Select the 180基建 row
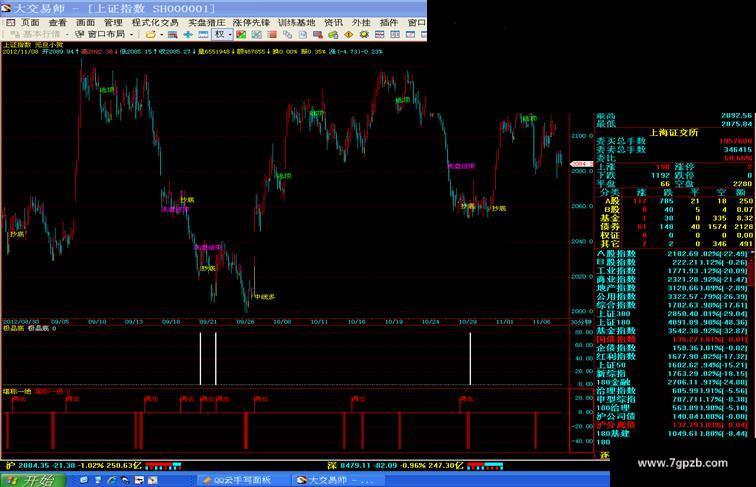 [x=674, y=433]
